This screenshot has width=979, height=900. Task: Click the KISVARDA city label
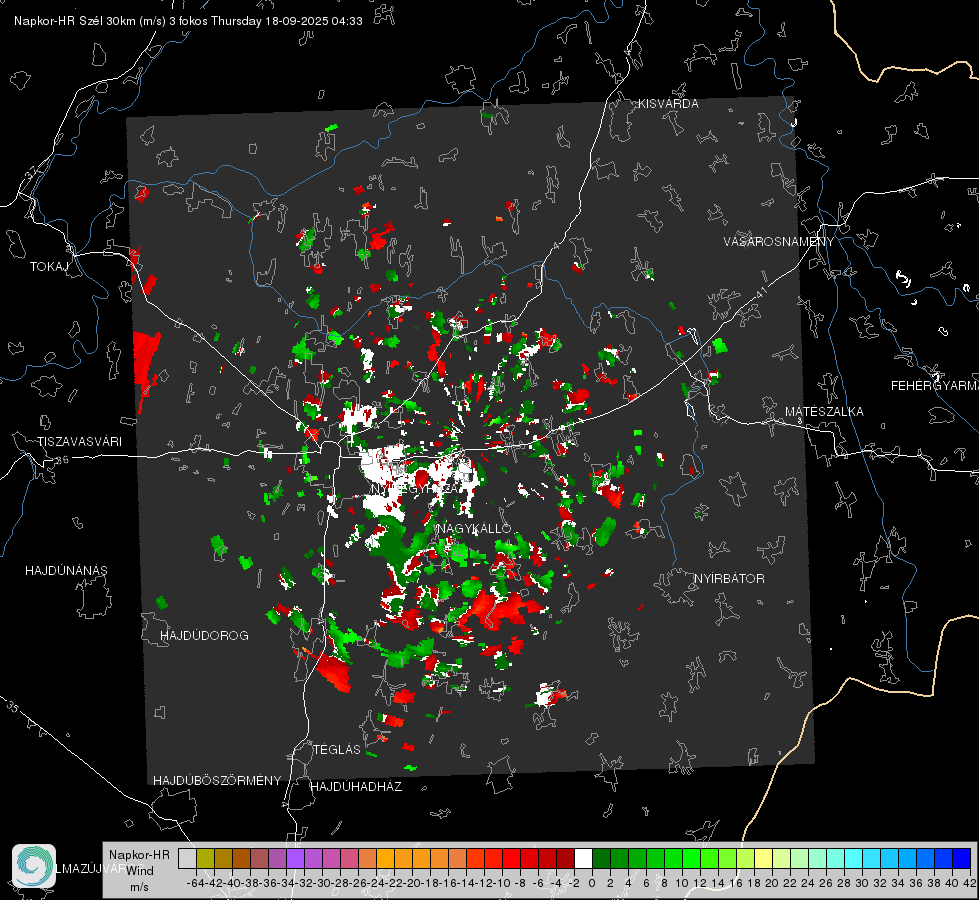coord(669,103)
